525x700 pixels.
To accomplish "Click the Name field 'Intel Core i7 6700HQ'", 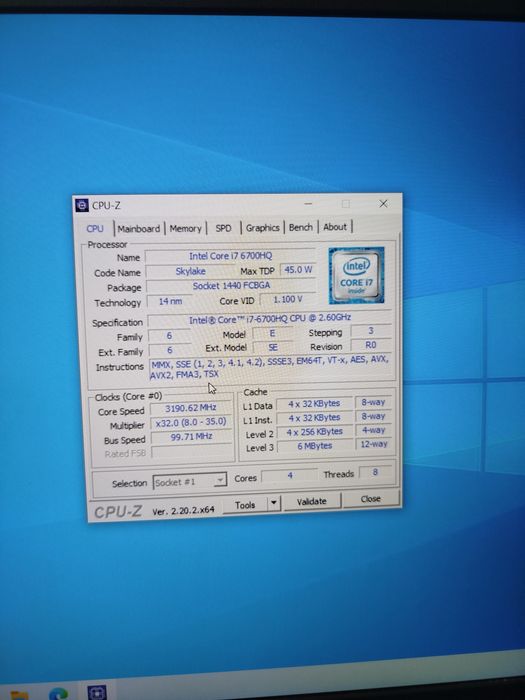I will click(x=230, y=256).
